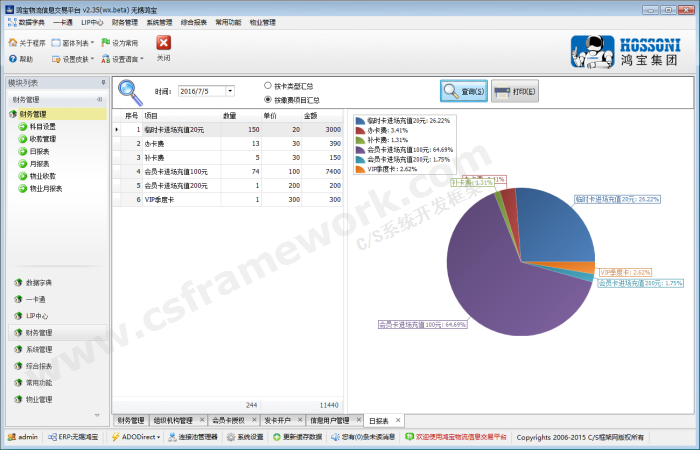Click the 查询(S) button

coord(464,91)
